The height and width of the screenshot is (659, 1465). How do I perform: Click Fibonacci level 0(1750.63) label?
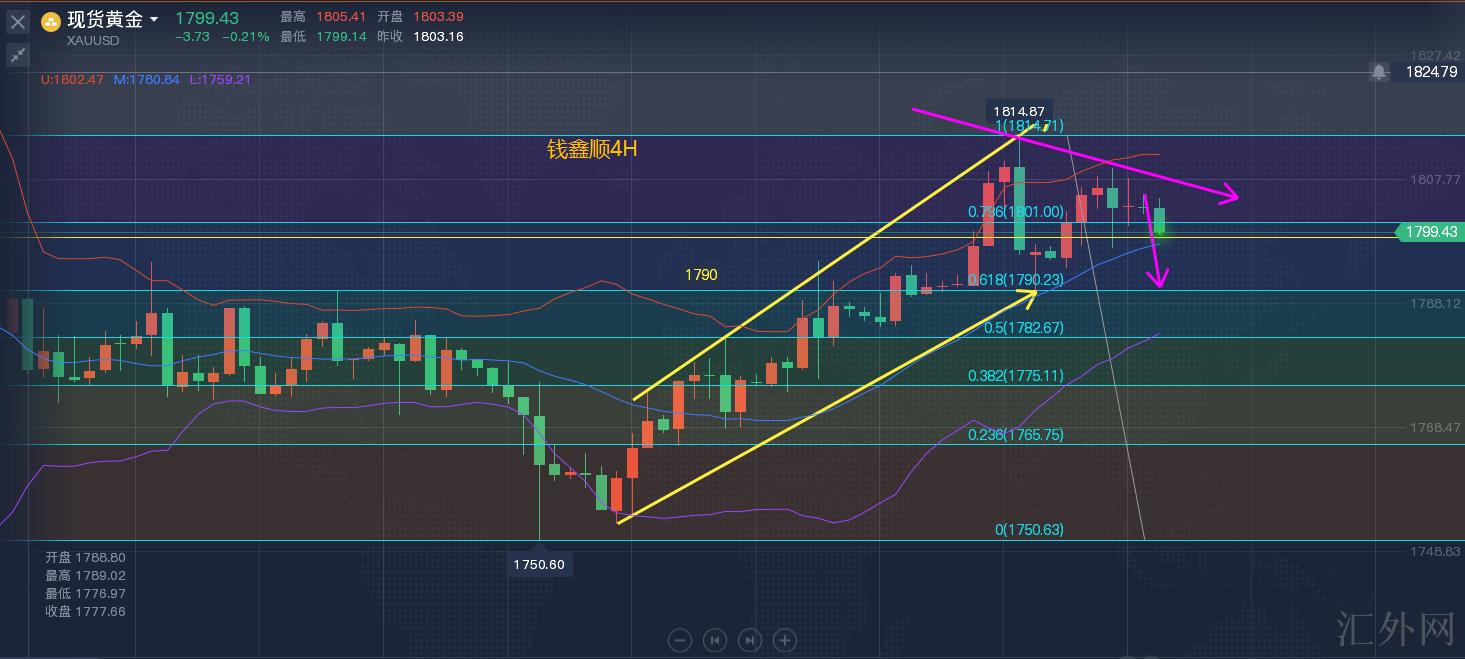click(1029, 530)
